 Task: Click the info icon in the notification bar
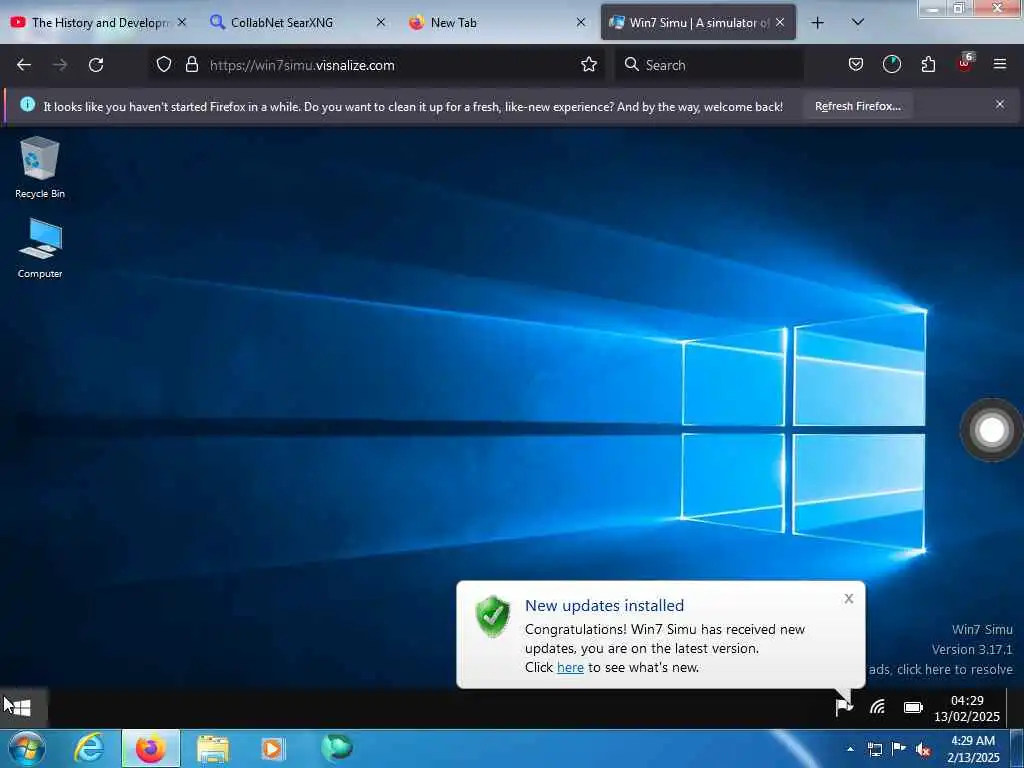(x=27, y=104)
